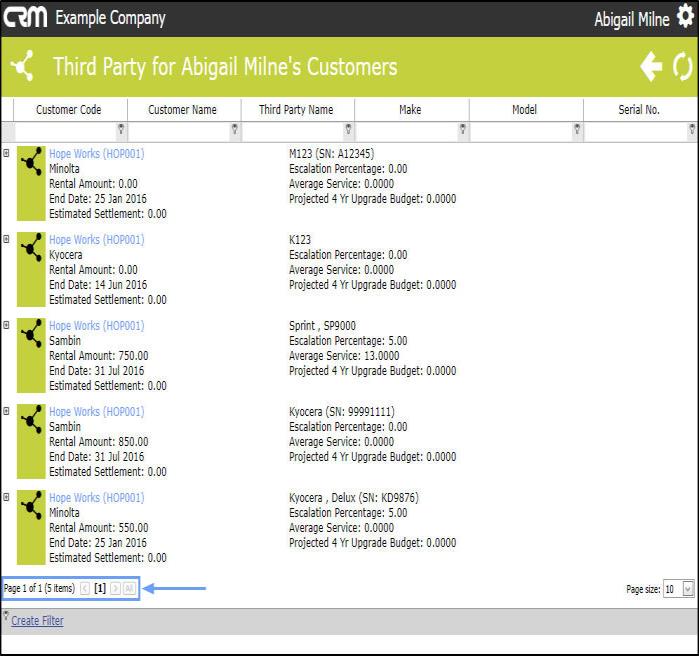Click the All button in the pager
This screenshot has height=656, width=699.
[129, 588]
